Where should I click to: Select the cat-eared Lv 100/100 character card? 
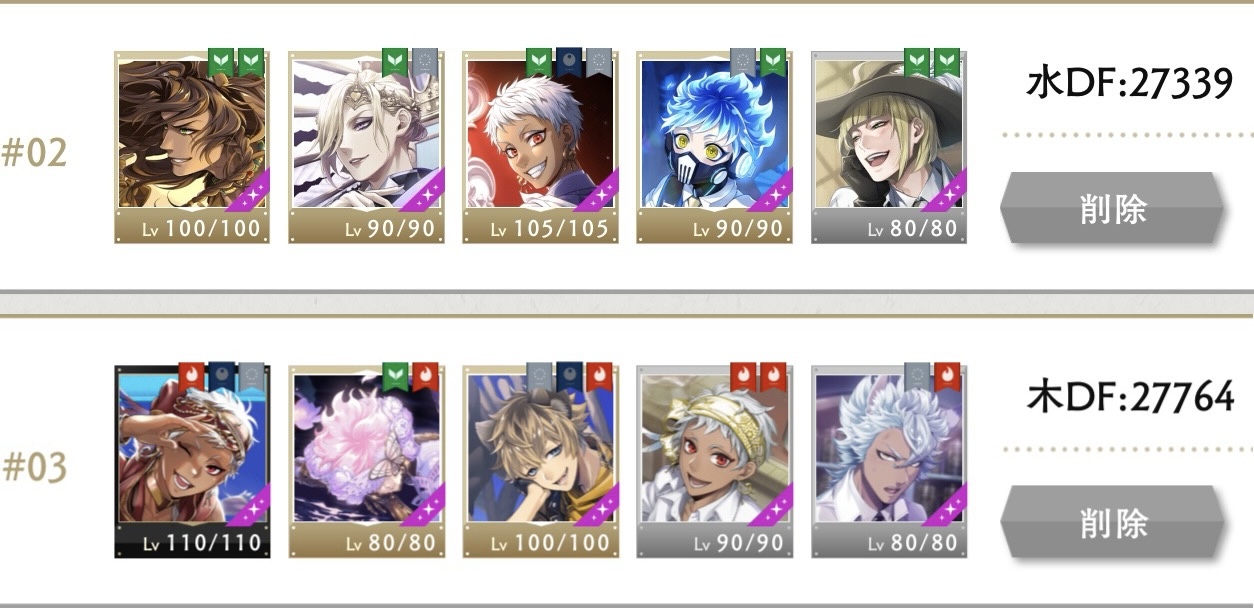(x=540, y=461)
